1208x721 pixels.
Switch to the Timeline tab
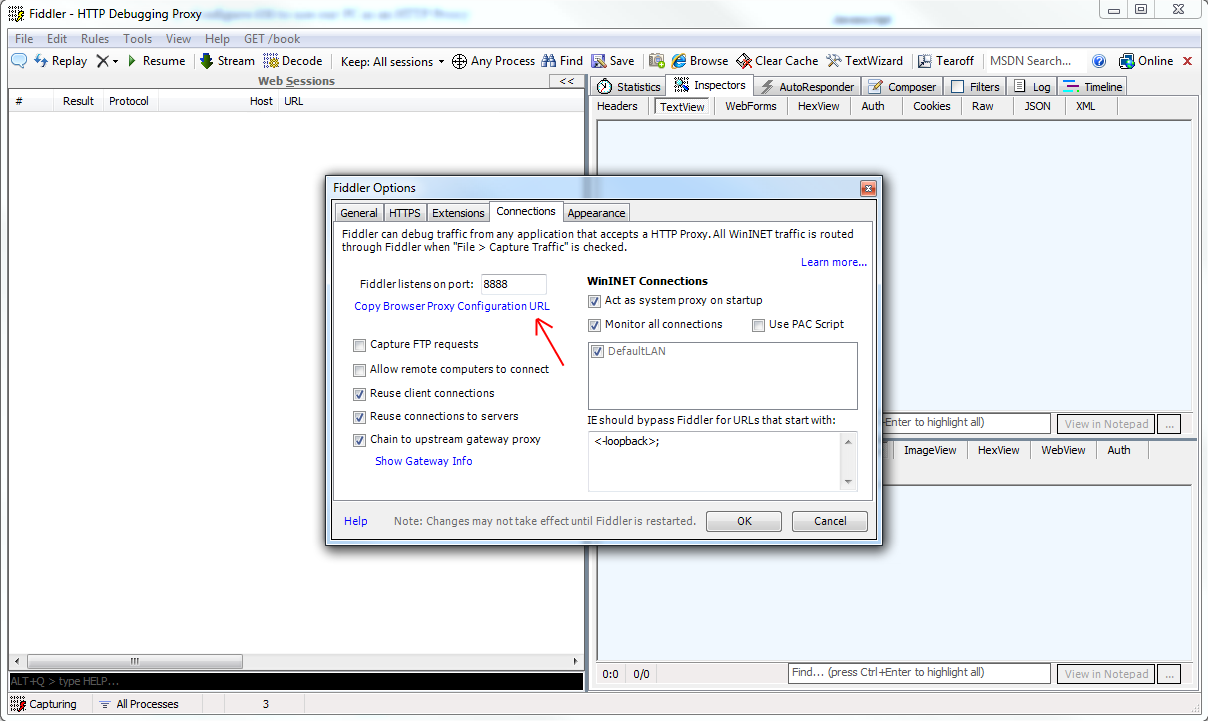click(1093, 87)
